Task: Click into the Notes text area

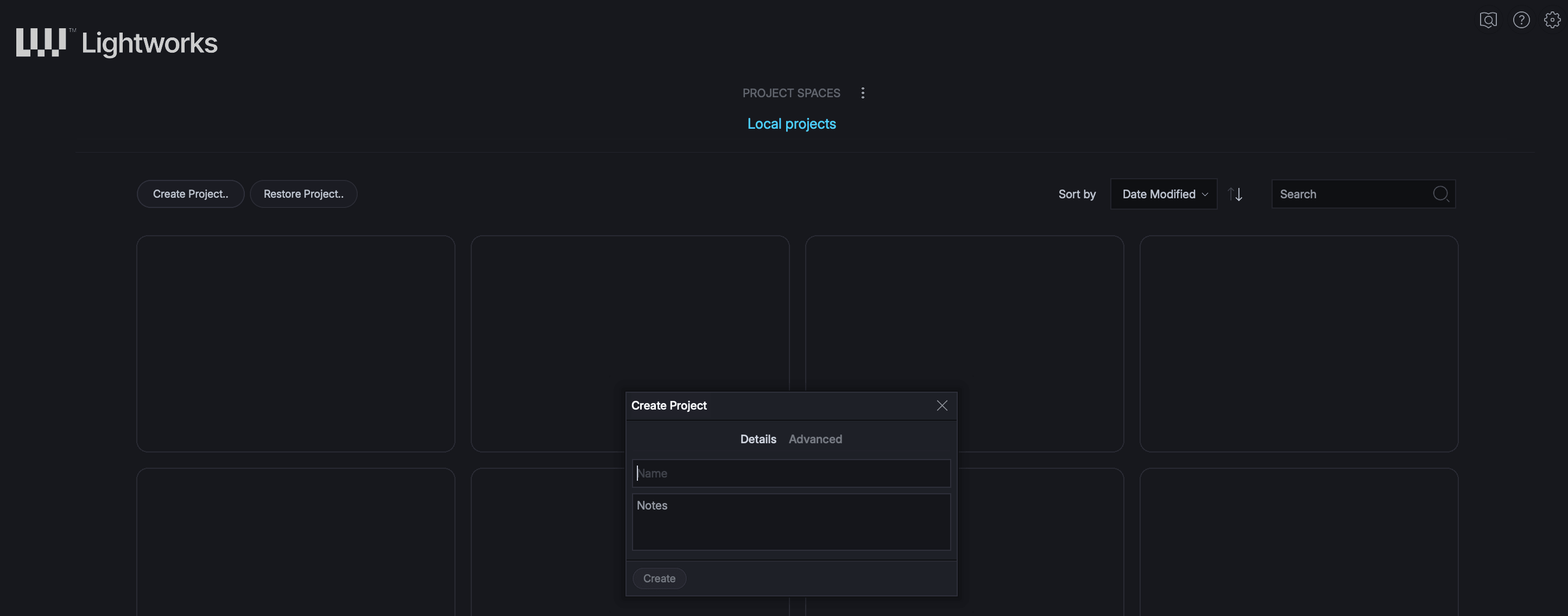Action: coord(791,522)
